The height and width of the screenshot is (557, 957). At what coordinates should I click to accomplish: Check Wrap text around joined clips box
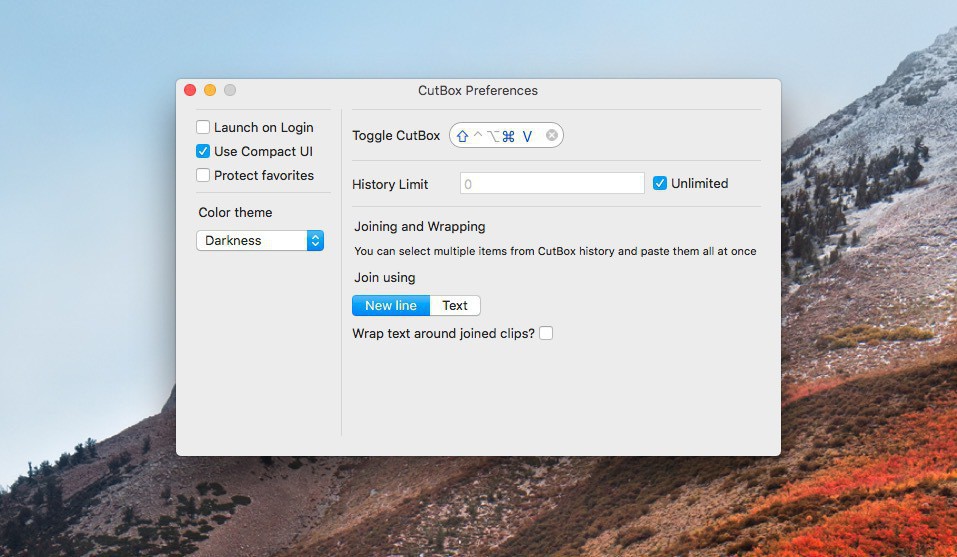[x=546, y=333]
